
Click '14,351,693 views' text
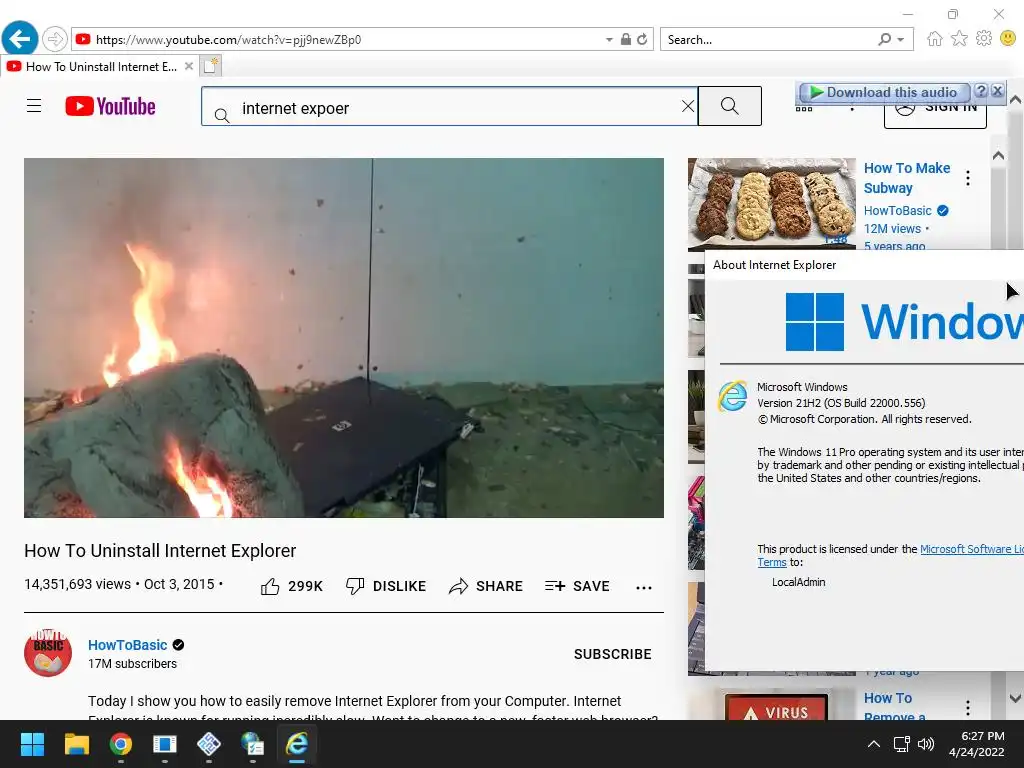tap(78, 584)
